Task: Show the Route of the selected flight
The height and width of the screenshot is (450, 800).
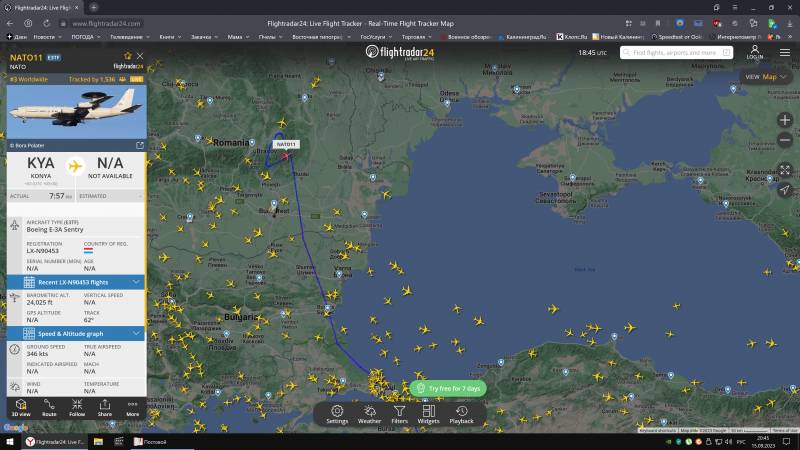Action: click(x=49, y=408)
